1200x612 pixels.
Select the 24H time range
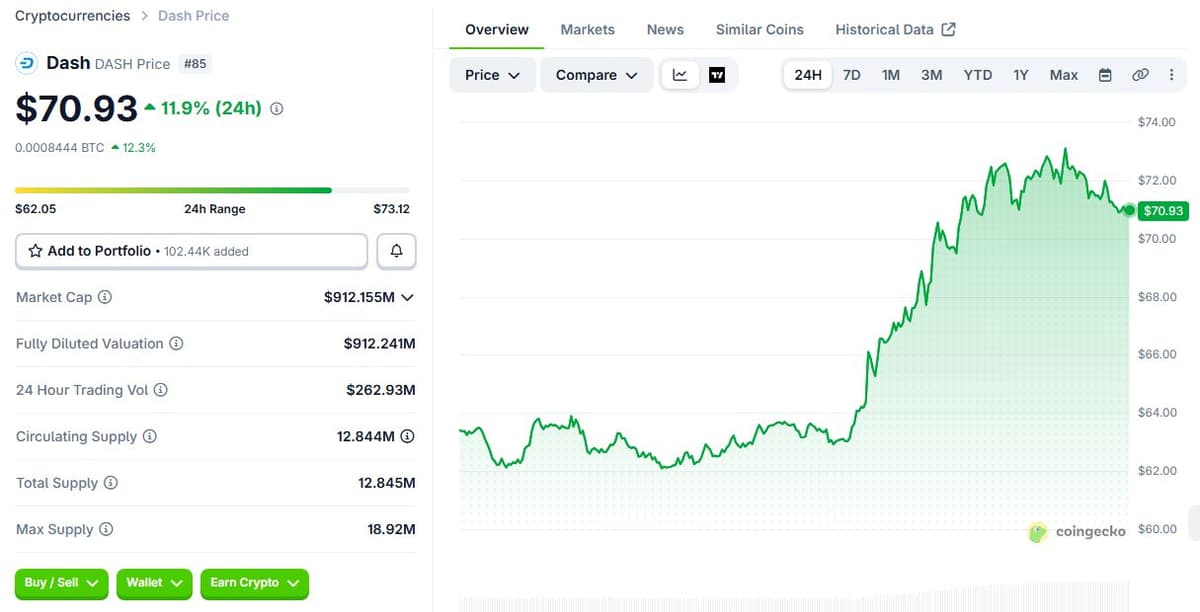808,75
